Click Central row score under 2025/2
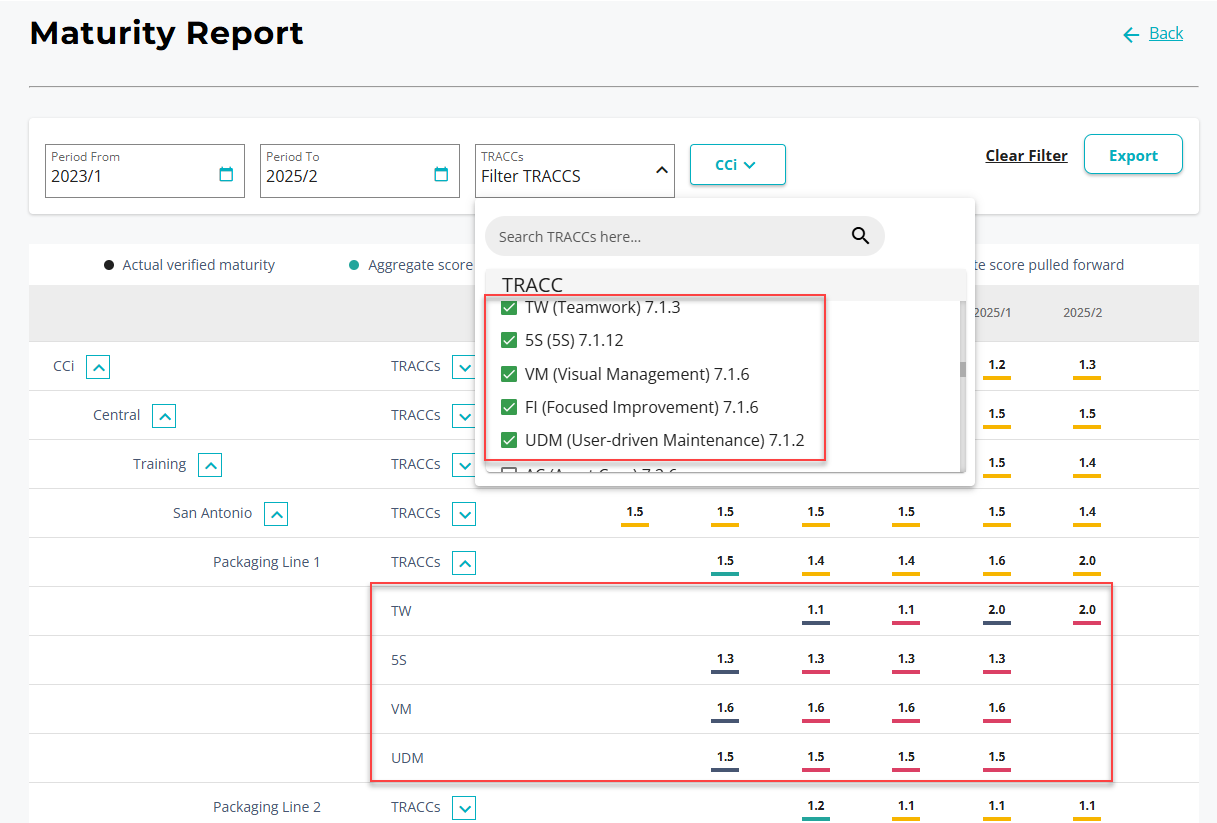Screen dimensions: 1217x823 click(x=1087, y=415)
